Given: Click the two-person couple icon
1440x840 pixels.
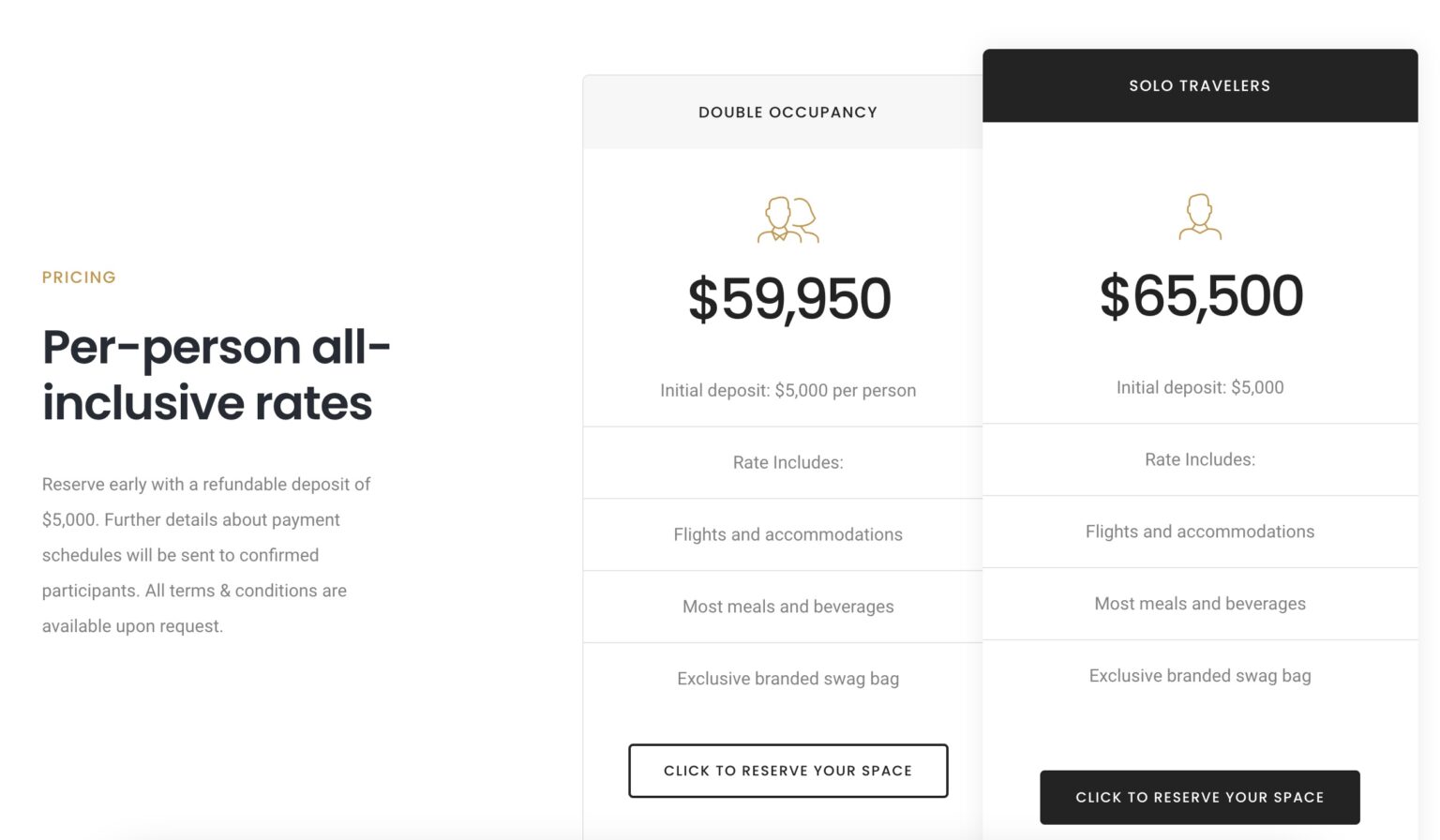Looking at the screenshot, I should tap(787, 220).
